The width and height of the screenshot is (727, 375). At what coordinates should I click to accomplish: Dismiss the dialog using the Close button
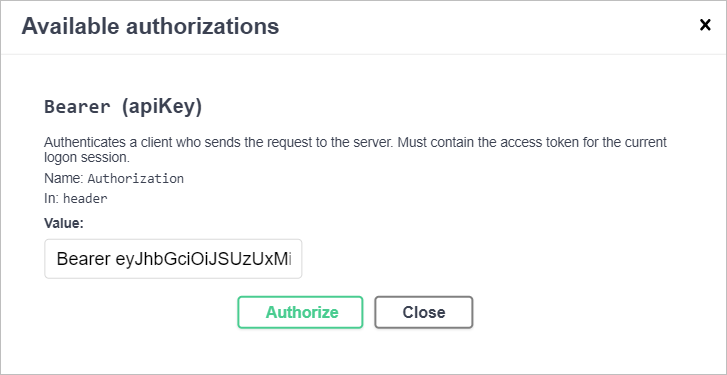pyautogui.click(x=424, y=312)
